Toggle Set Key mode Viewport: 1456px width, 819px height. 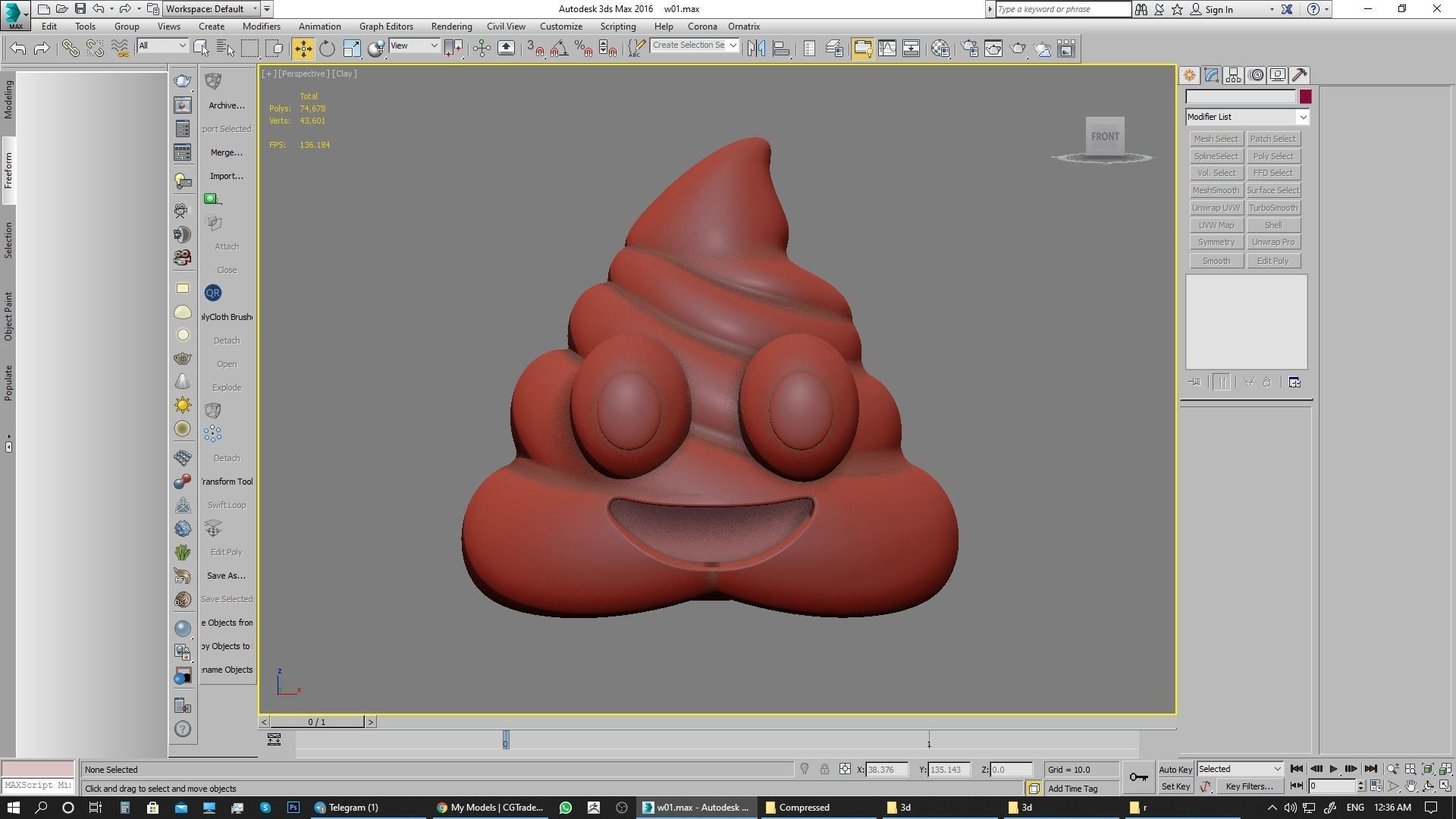1175,786
